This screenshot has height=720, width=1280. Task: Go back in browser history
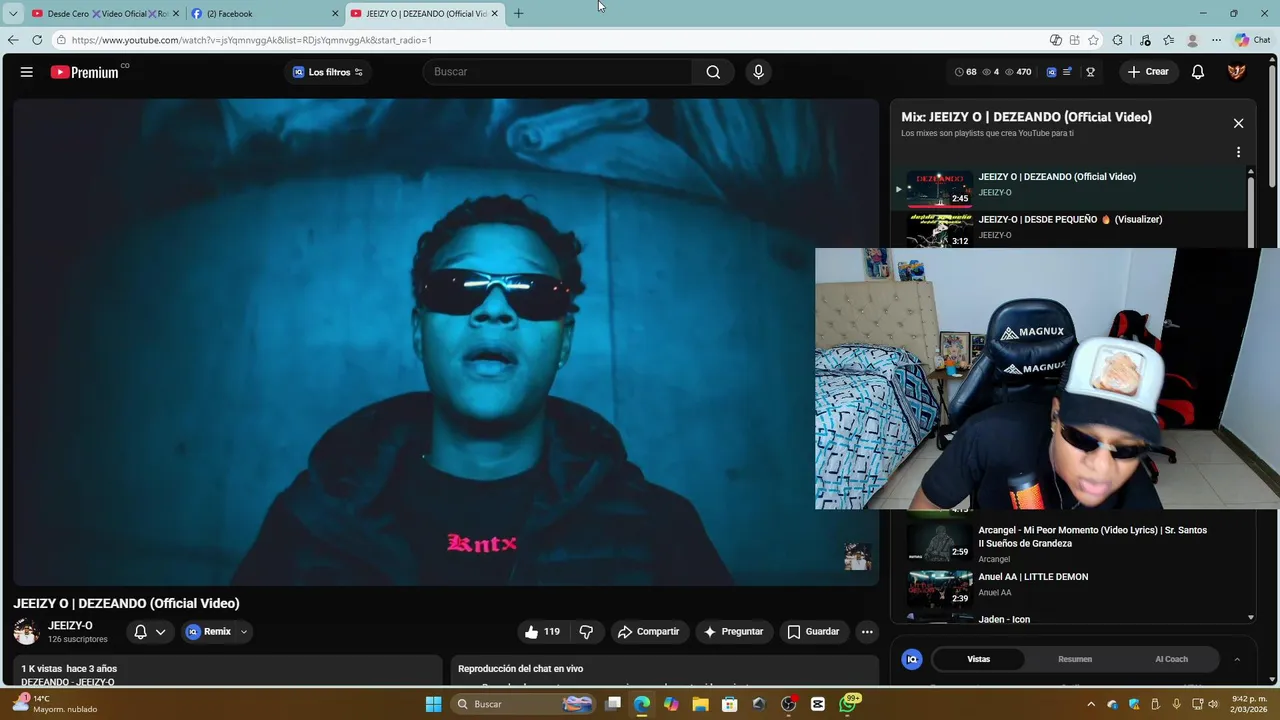coord(13,40)
